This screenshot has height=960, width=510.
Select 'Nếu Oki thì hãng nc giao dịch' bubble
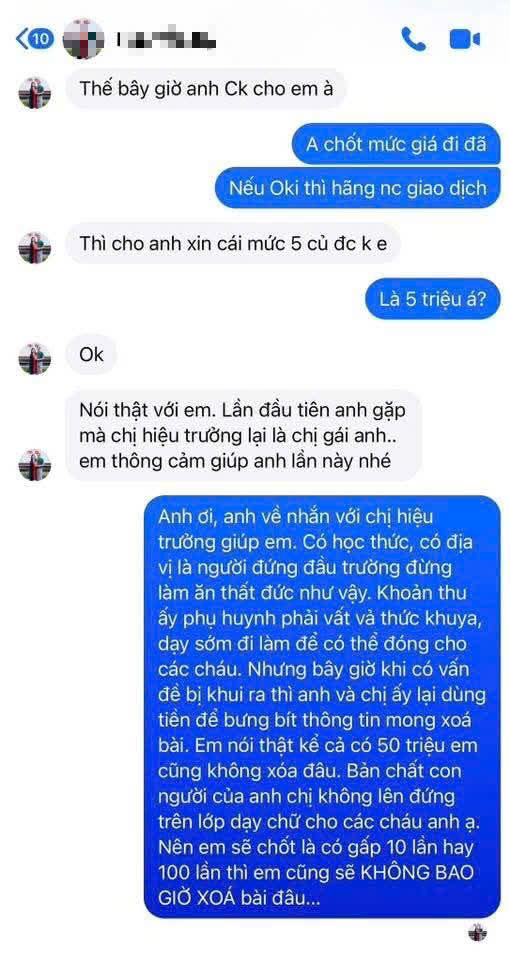pos(358,187)
